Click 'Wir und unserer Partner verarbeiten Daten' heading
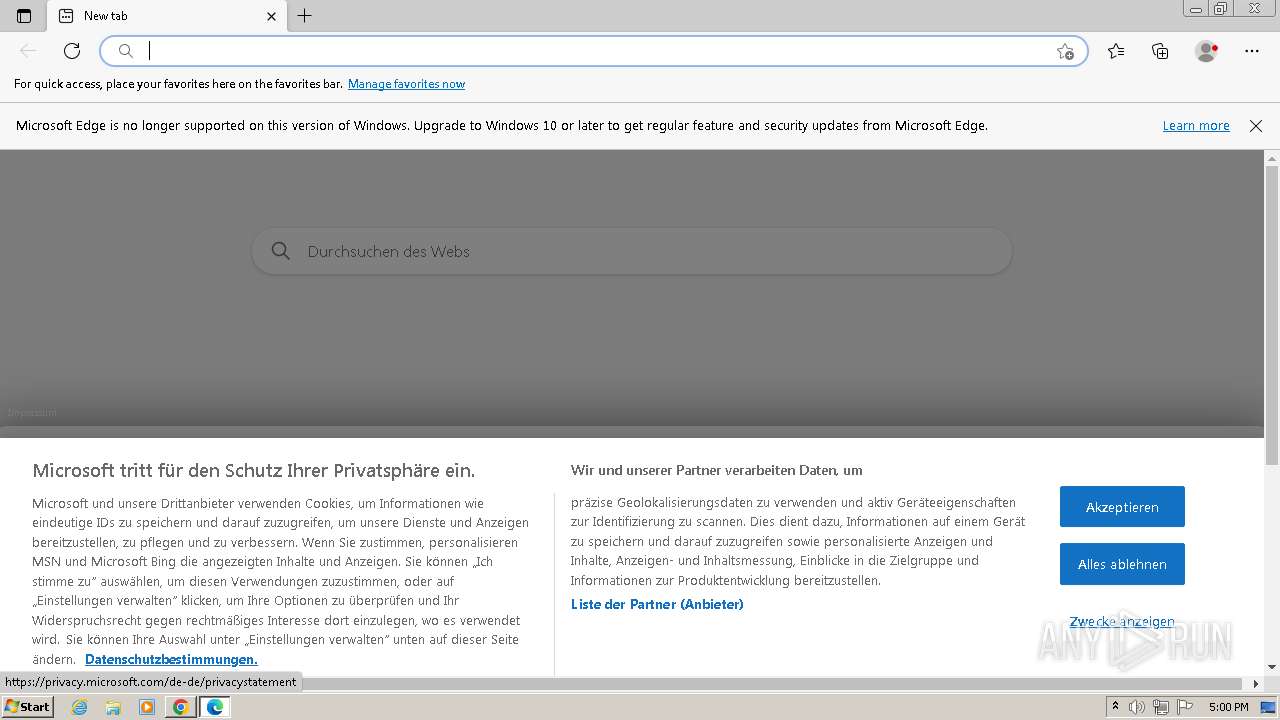Viewport: 1280px width, 720px height. click(x=716, y=470)
